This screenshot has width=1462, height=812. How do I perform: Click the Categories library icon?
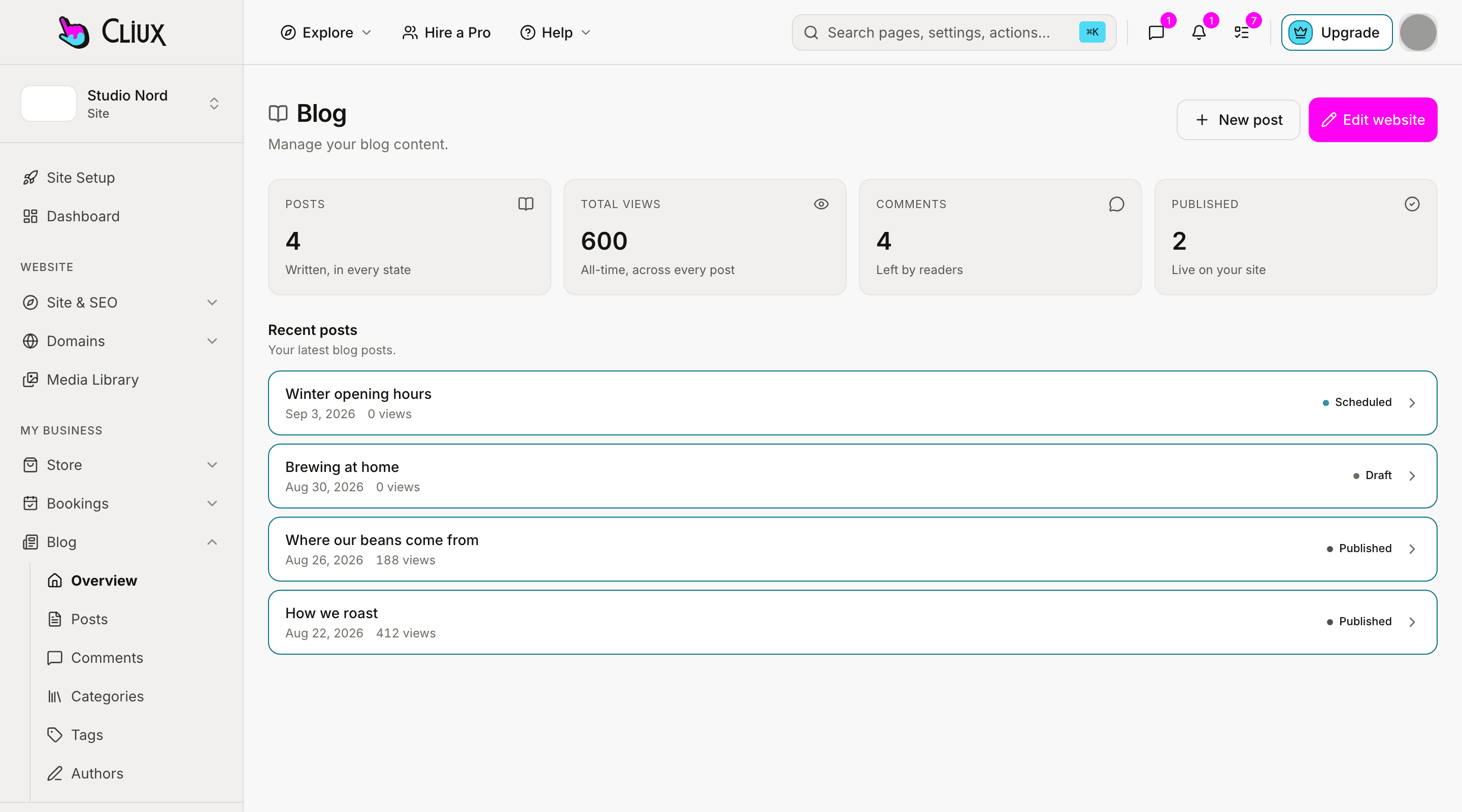point(54,696)
